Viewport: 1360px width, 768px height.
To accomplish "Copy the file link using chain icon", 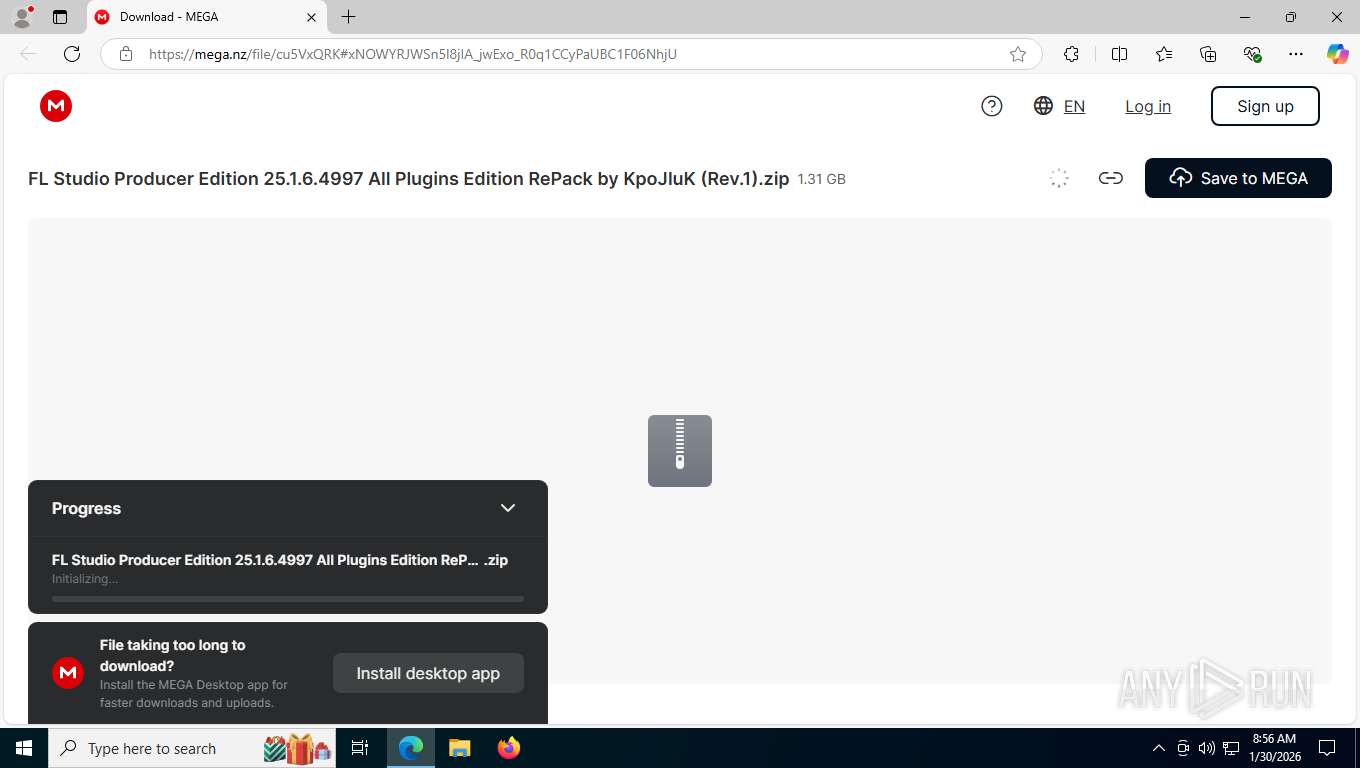I will [x=1110, y=178].
